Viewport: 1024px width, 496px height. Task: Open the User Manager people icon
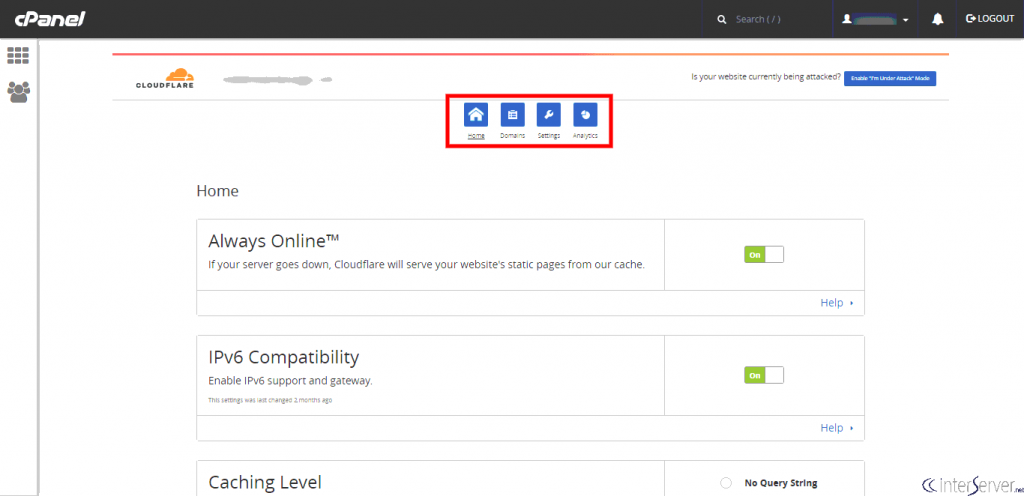(x=18, y=92)
